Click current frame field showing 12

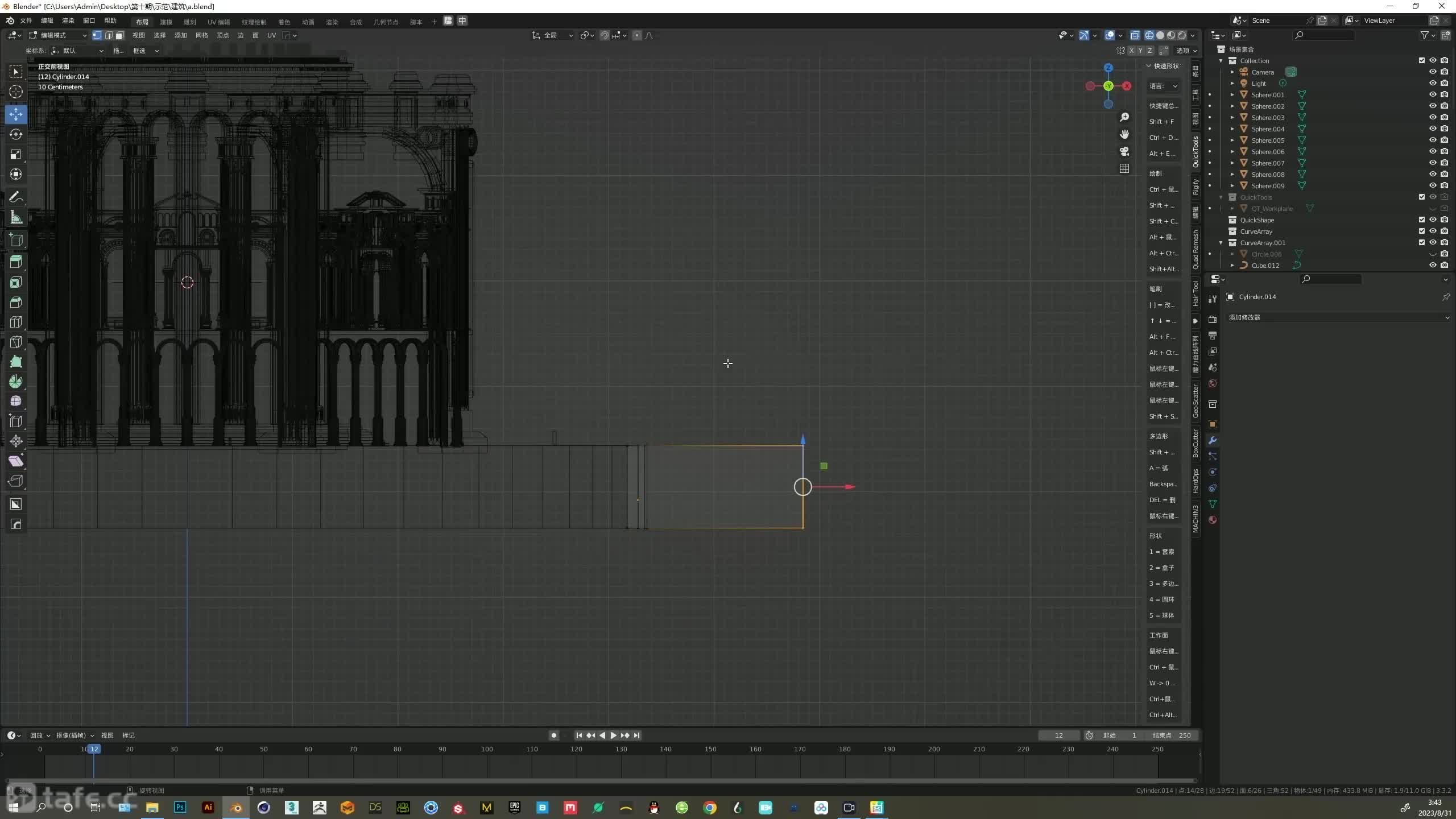pyautogui.click(x=1058, y=735)
